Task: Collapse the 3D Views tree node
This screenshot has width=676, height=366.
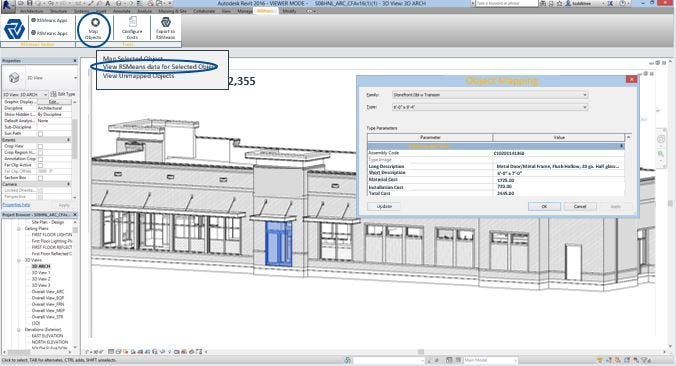Action: 19,260
